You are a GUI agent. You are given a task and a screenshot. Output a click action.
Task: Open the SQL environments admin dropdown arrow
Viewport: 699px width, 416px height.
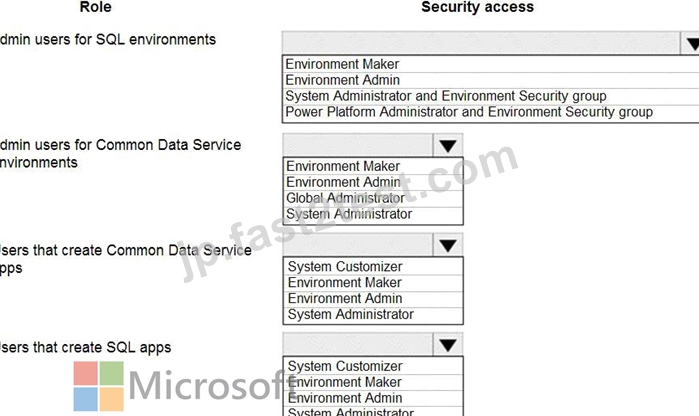690,43
